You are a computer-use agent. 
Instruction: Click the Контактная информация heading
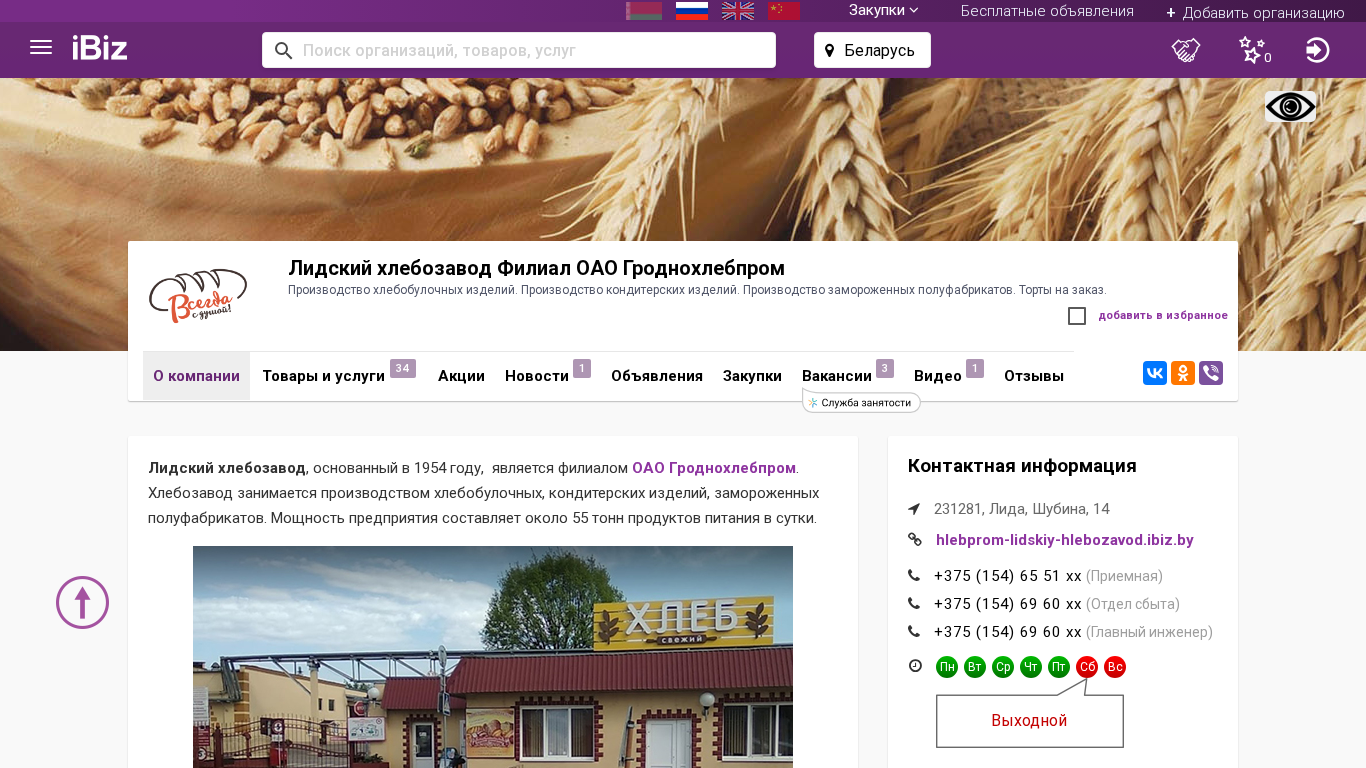(1022, 466)
